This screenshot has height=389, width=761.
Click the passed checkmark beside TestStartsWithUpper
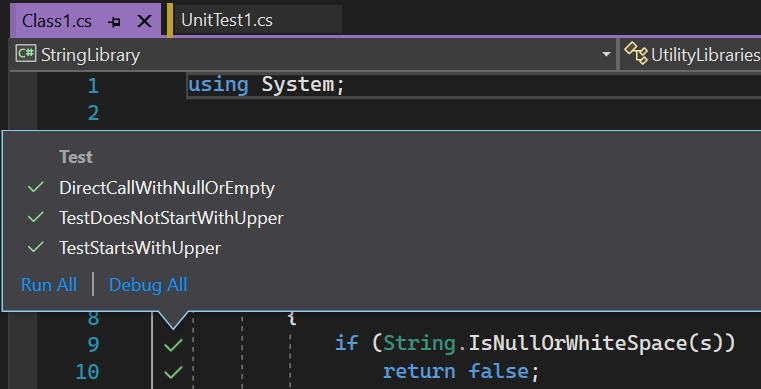click(x=36, y=247)
